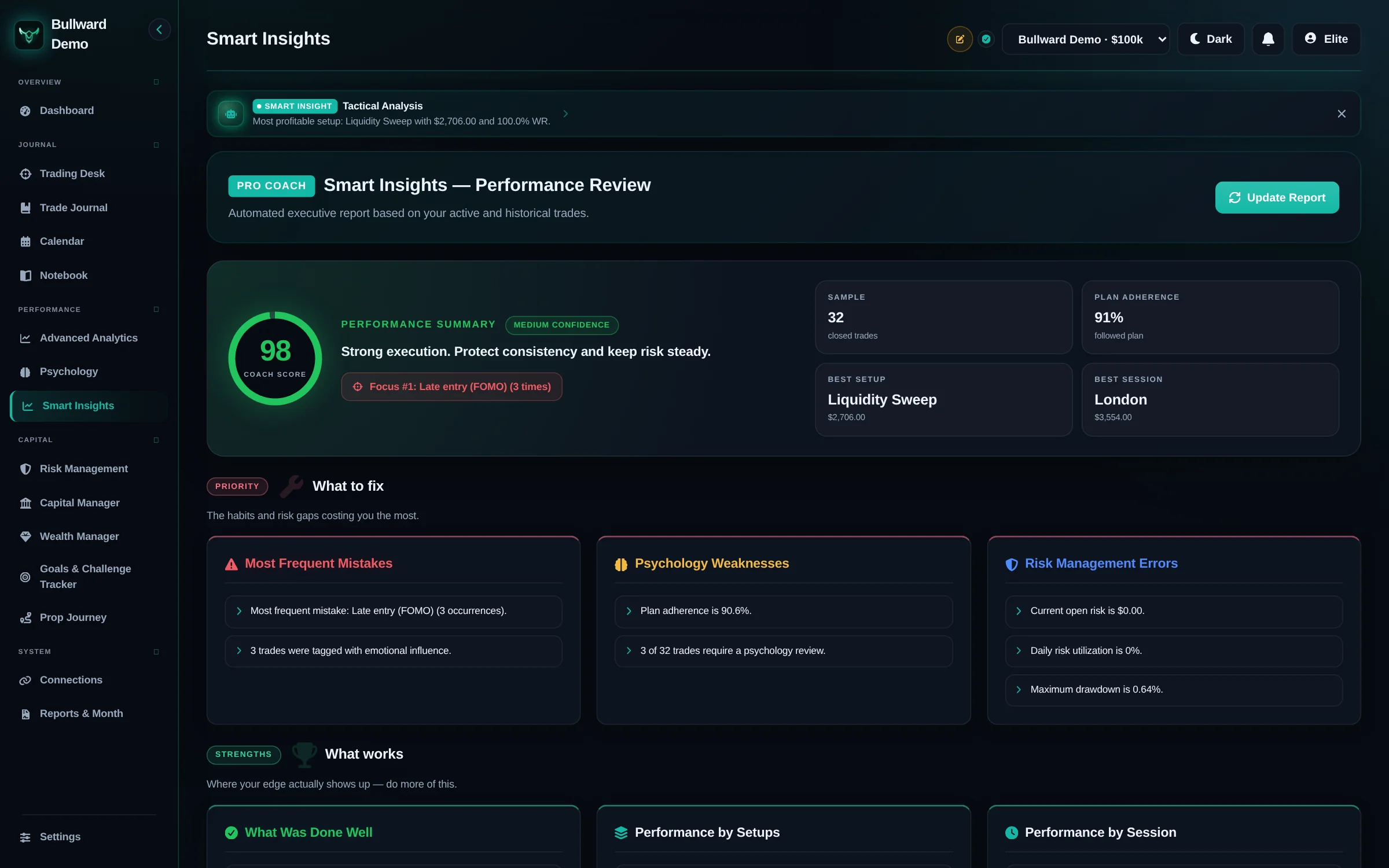
Task: Click the Risk Management shield icon
Action: (x=25, y=469)
